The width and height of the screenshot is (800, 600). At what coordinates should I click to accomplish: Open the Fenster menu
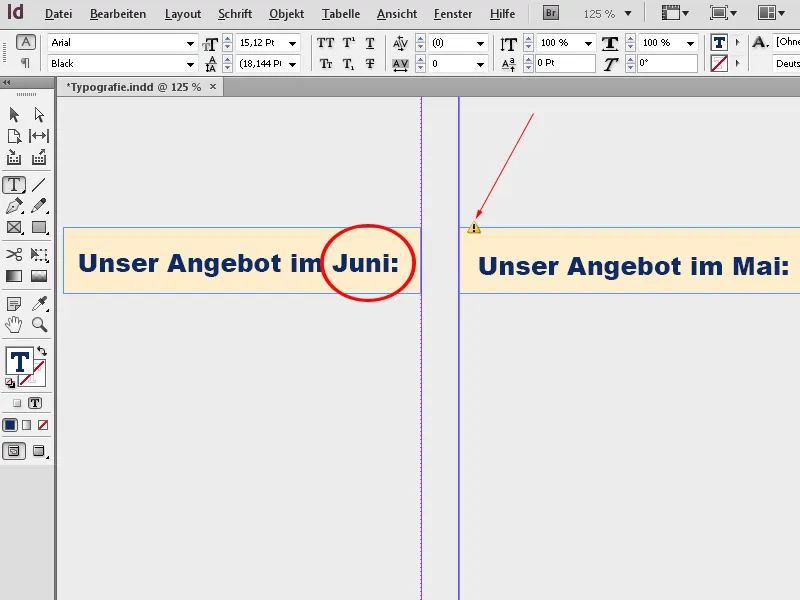[x=453, y=14]
